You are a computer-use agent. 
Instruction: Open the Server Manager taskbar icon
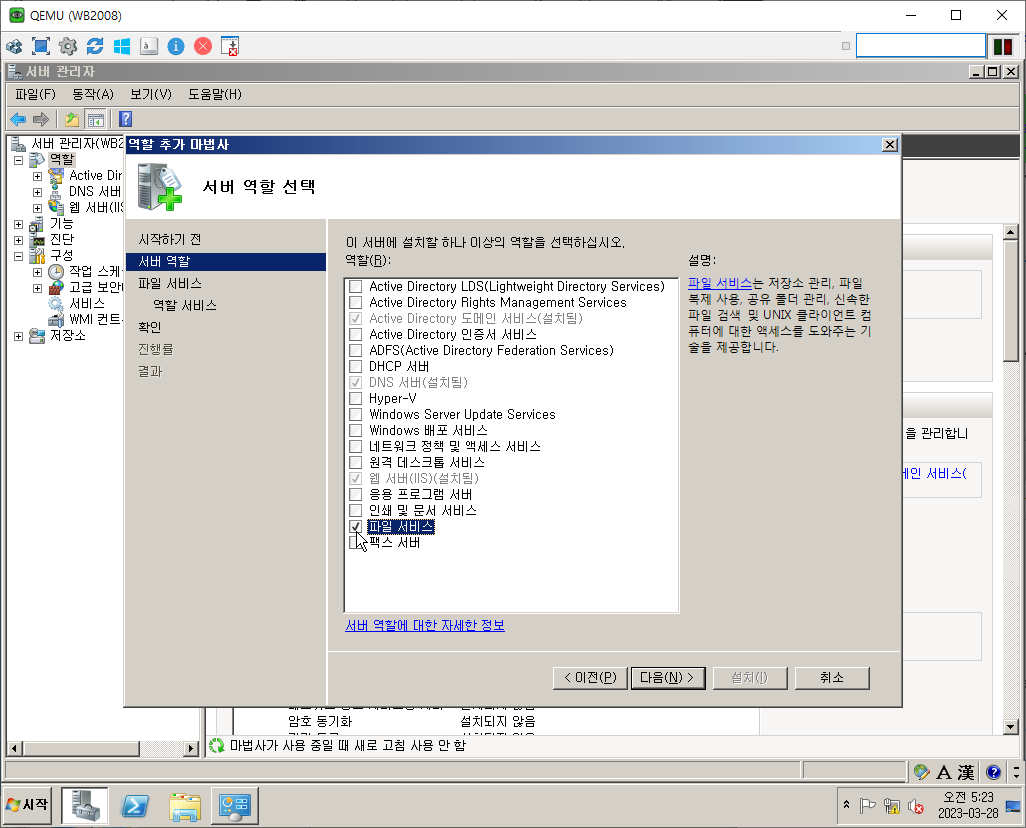point(85,806)
